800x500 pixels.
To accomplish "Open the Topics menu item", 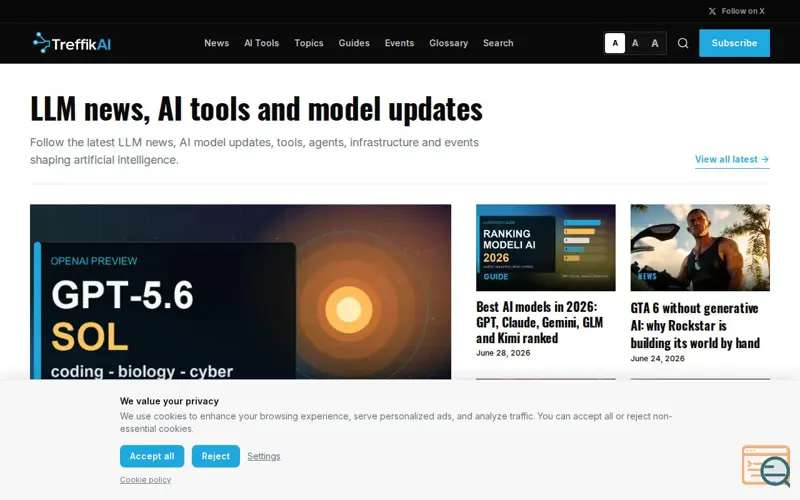I will (x=309, y=43).
